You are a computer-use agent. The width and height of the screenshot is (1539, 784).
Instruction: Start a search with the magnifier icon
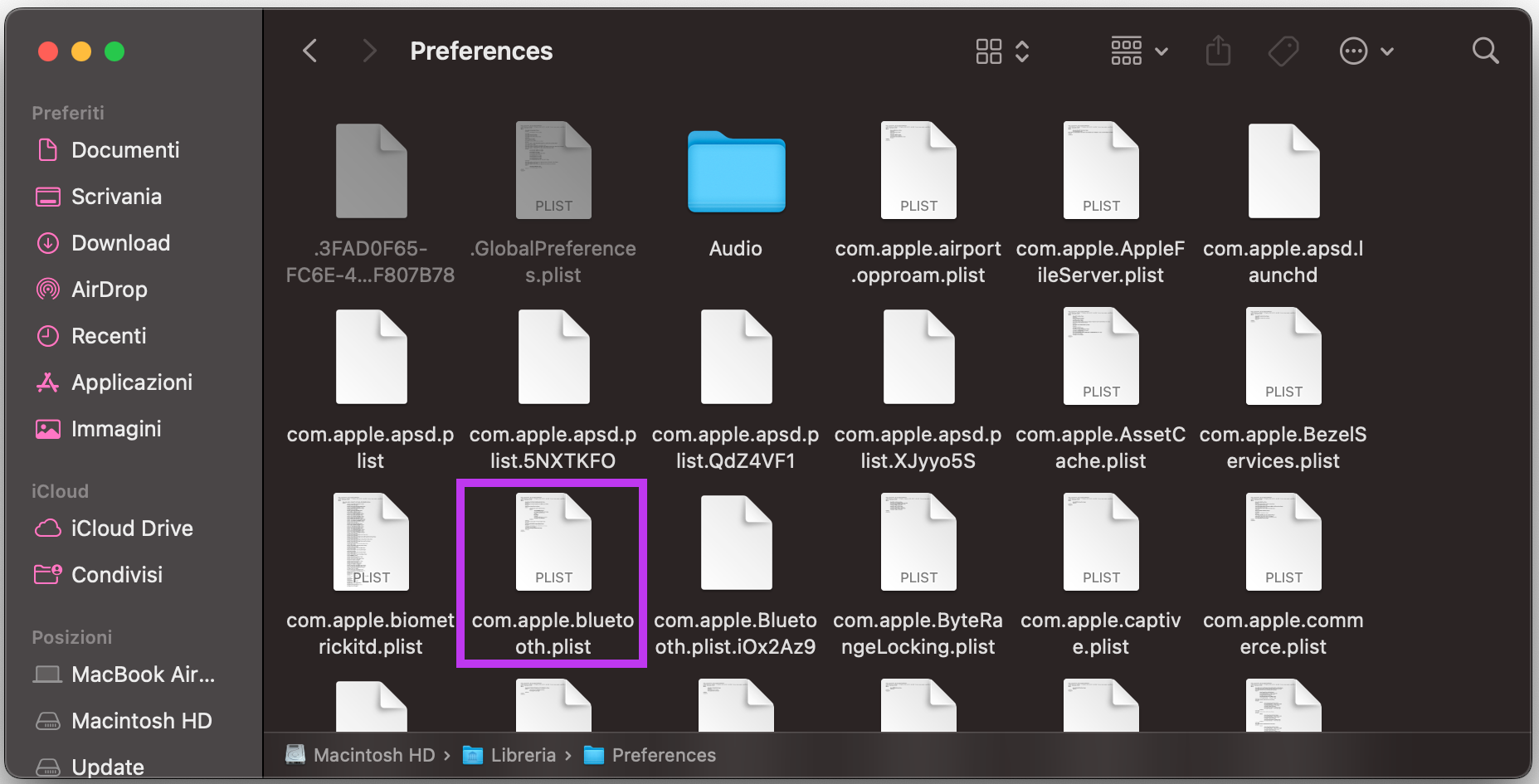click(x=1485, y=51)
